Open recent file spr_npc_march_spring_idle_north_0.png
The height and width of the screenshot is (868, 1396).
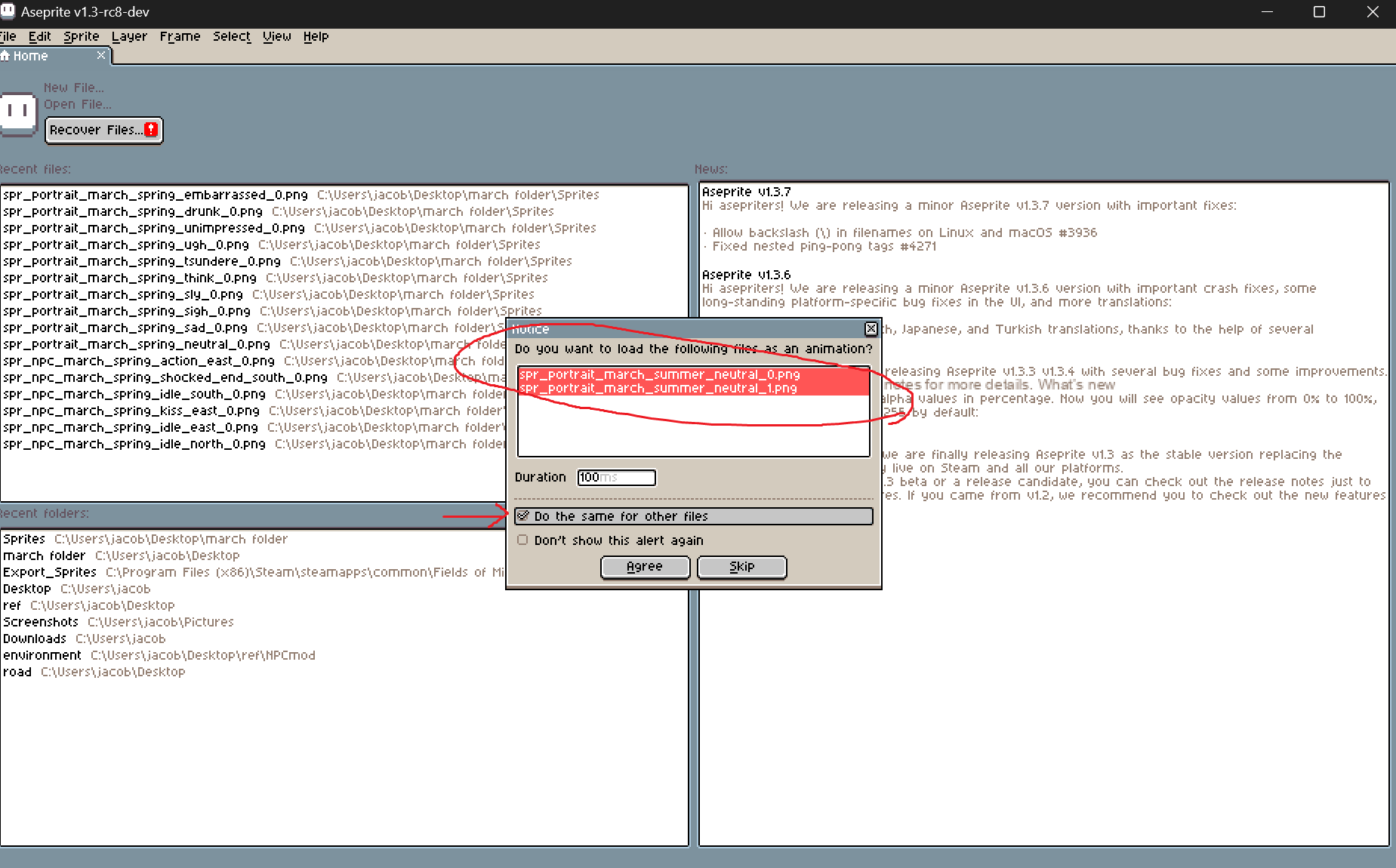coord(254,444)
